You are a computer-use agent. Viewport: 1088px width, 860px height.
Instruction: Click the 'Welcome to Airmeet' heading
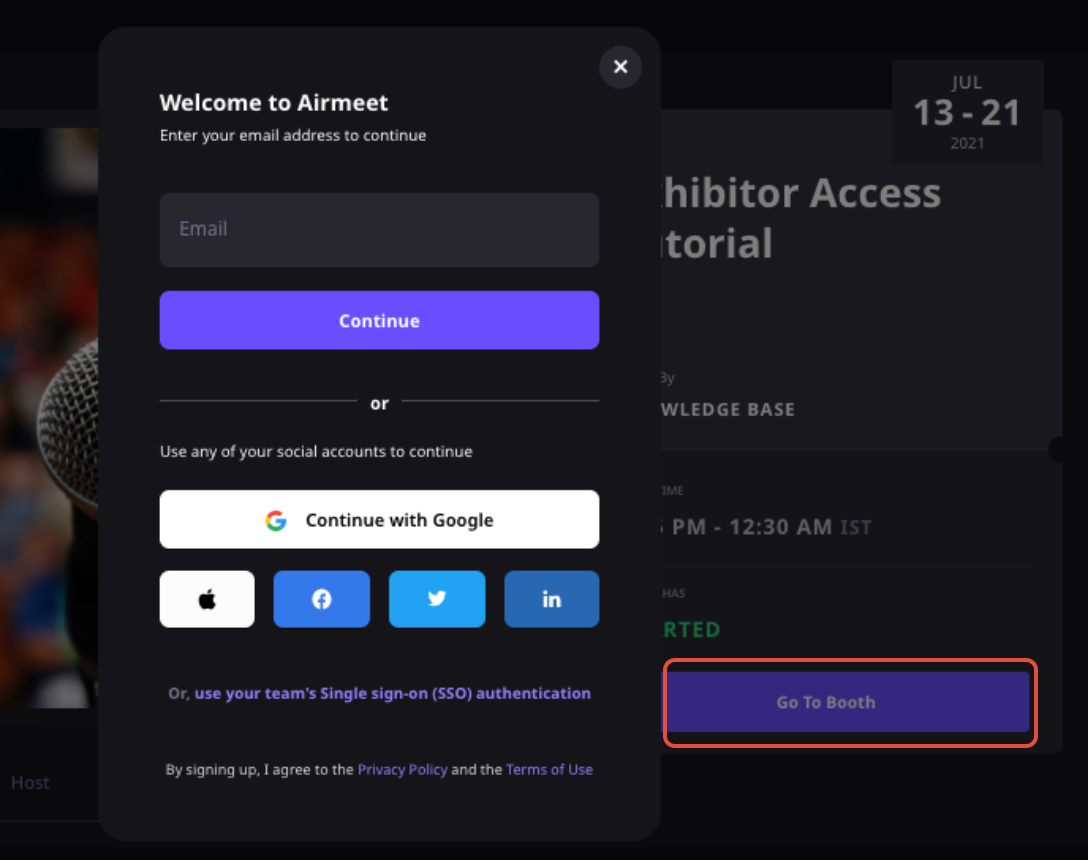click(x=274, y=103)
